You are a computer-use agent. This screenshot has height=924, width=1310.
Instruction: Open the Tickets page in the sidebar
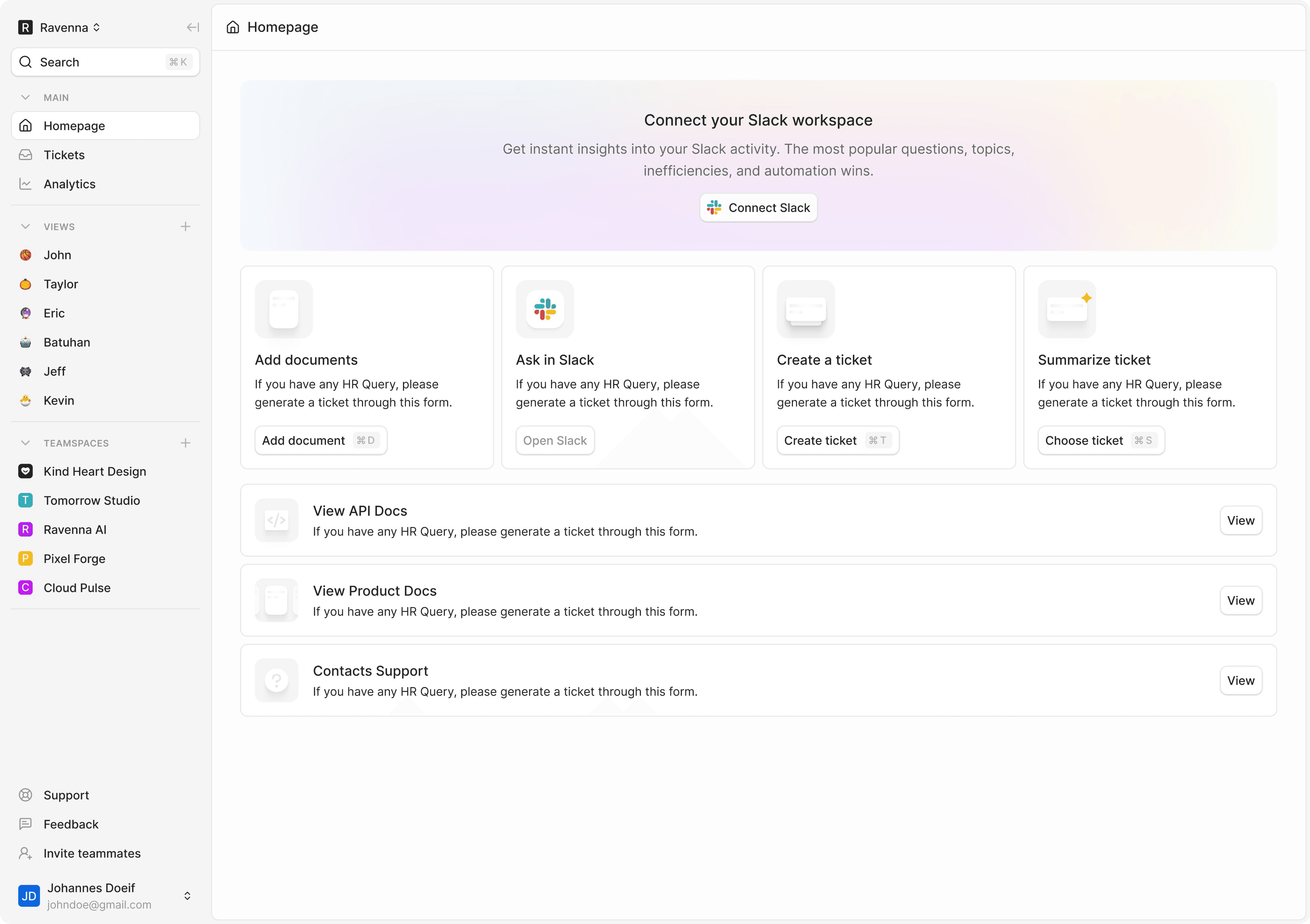tap(64, 155)
